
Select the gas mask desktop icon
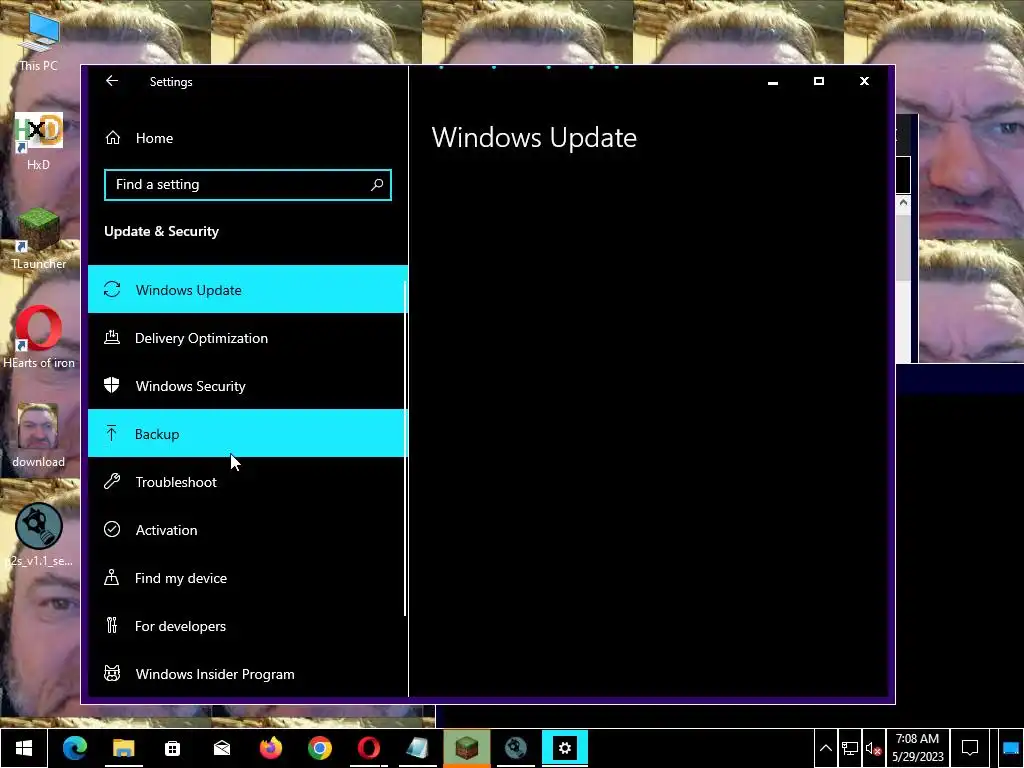(39, 534)
